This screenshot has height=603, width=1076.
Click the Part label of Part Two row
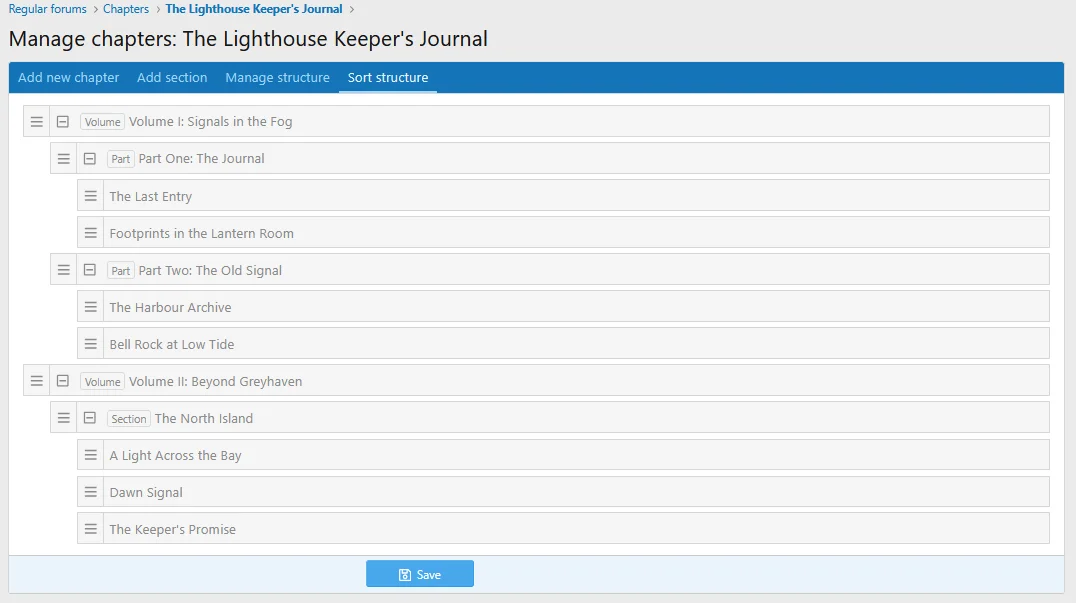point(121,271)
